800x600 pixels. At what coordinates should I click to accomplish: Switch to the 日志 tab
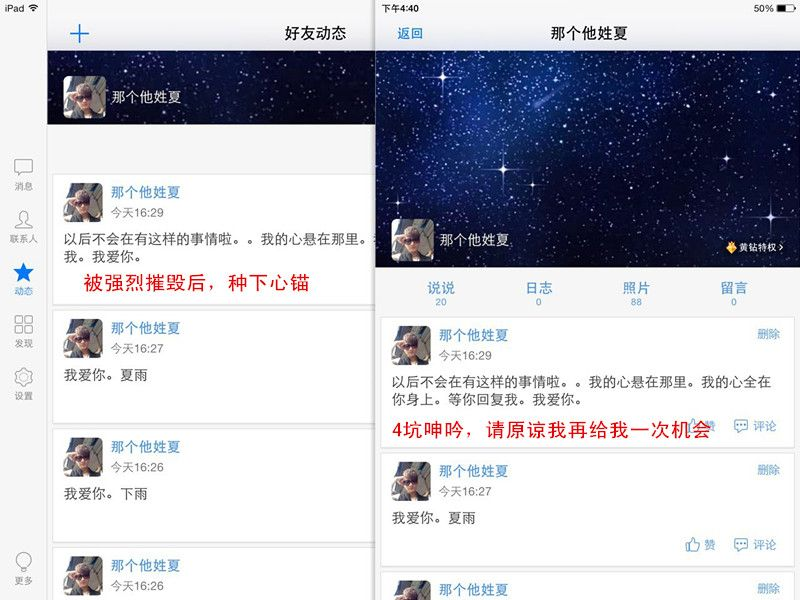(539, 293)
